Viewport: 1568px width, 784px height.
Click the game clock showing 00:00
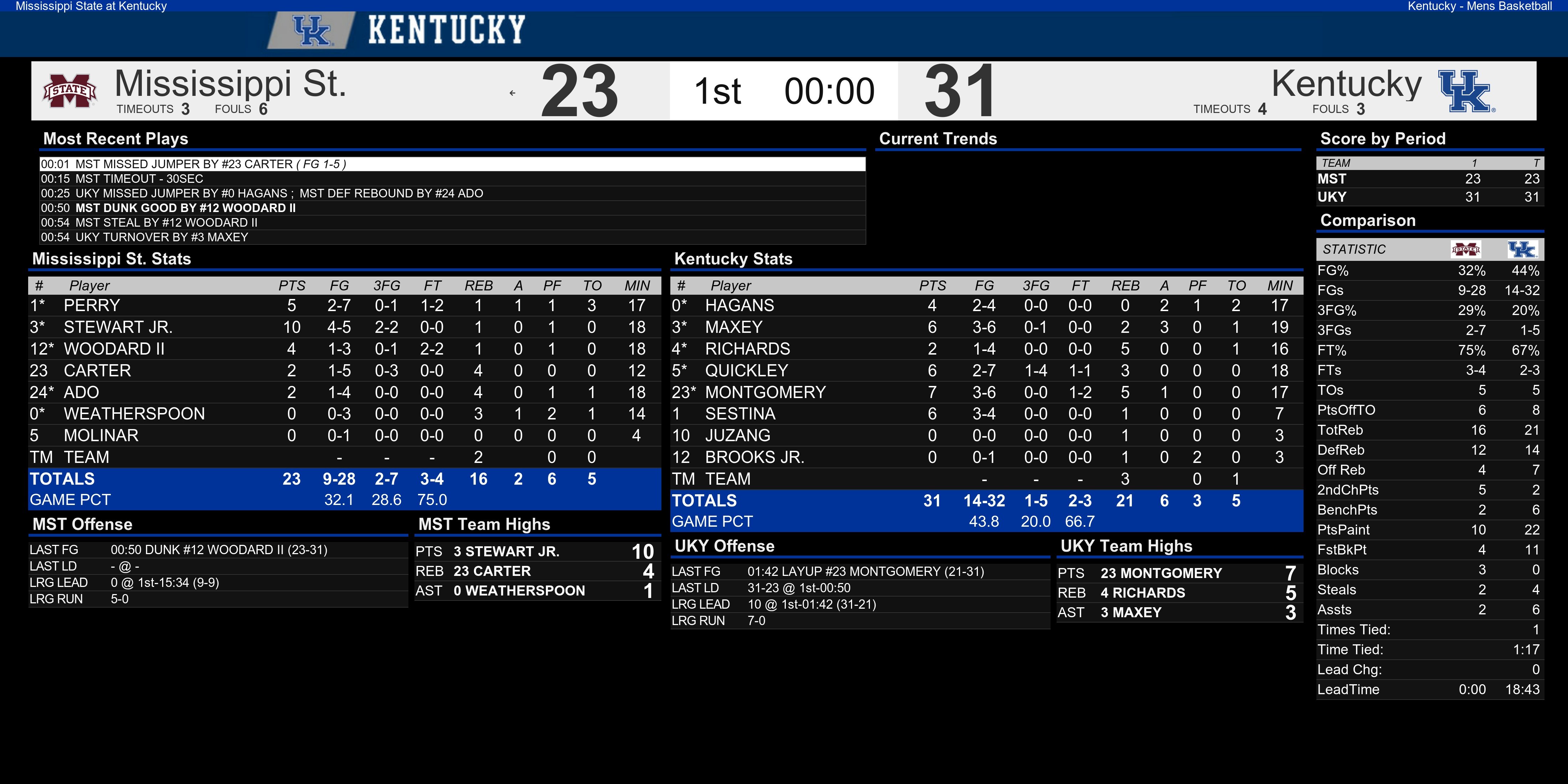click(829, 91)
